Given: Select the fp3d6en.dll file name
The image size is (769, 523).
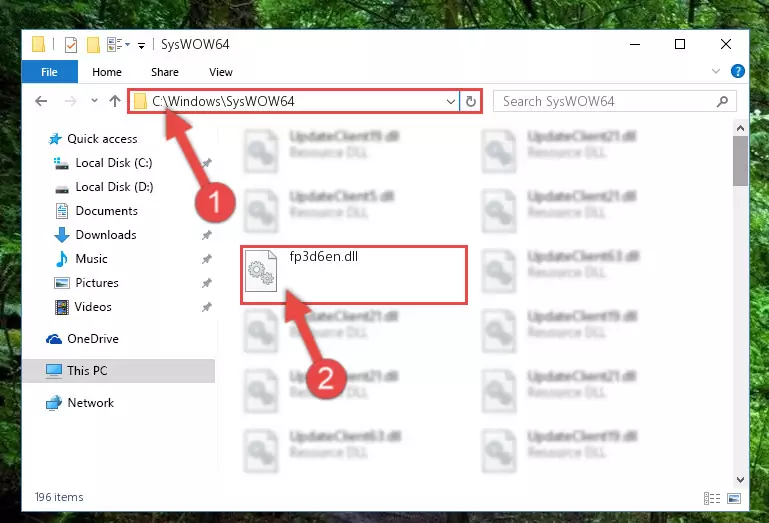Looking at the screenshot, I should click(324, 257).
